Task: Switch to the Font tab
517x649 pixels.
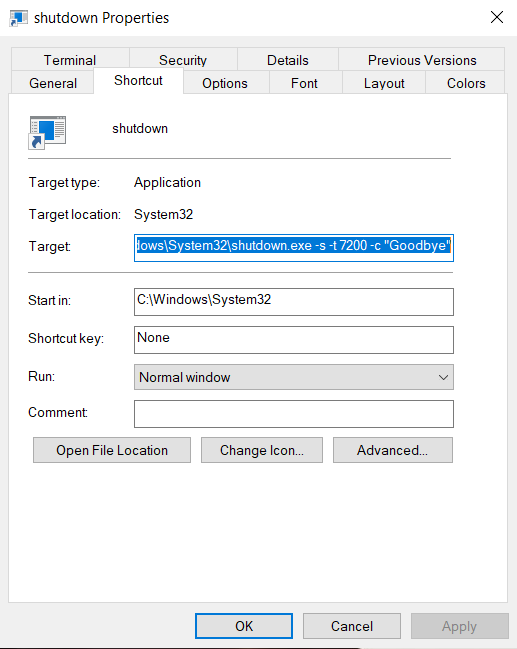Action: pyautogui.click(x=304, y=83)
